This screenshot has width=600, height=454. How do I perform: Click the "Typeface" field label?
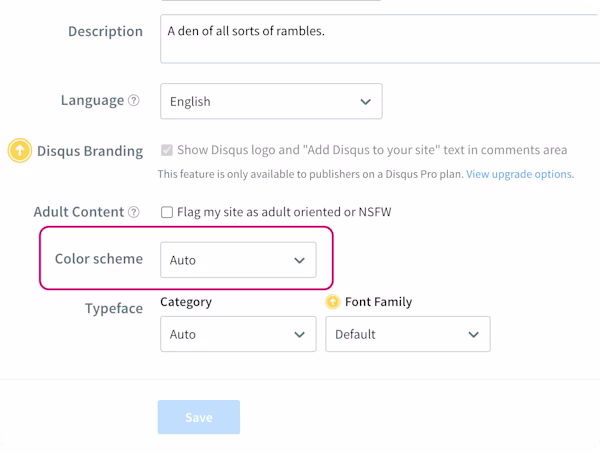[x=114, y=309]
